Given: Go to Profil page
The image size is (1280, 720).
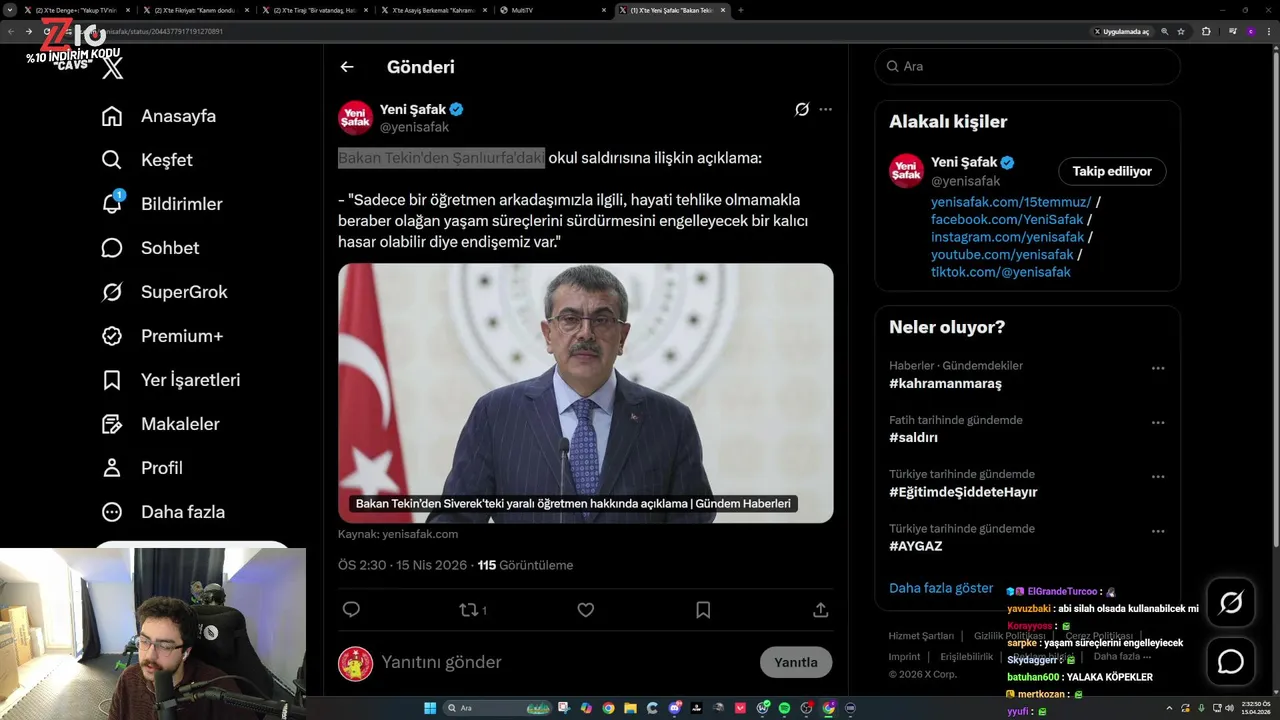Looking at the screenshot, I should pos(142,468).
